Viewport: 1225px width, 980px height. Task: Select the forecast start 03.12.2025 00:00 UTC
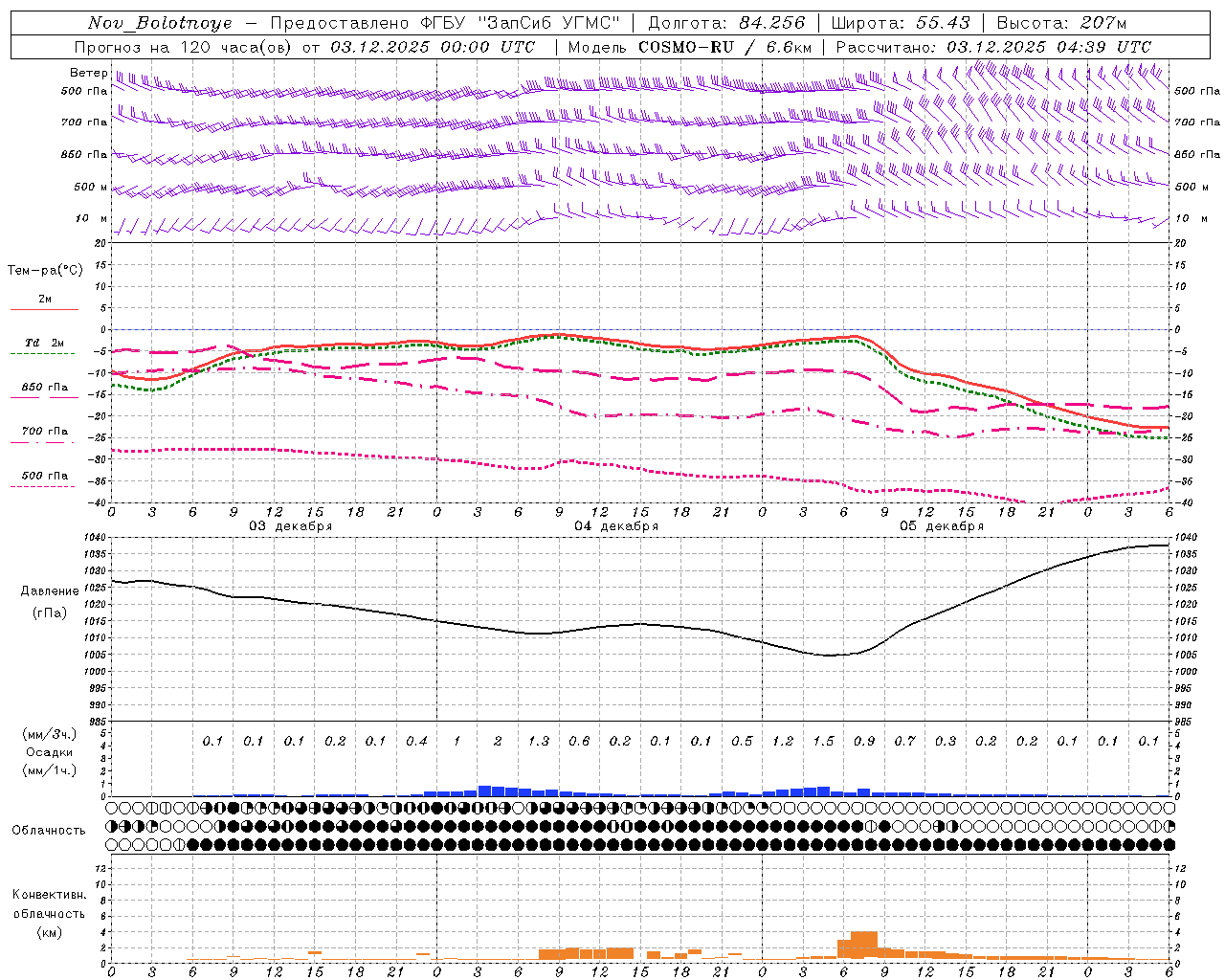pyautogui.click(x=433, y=47)
